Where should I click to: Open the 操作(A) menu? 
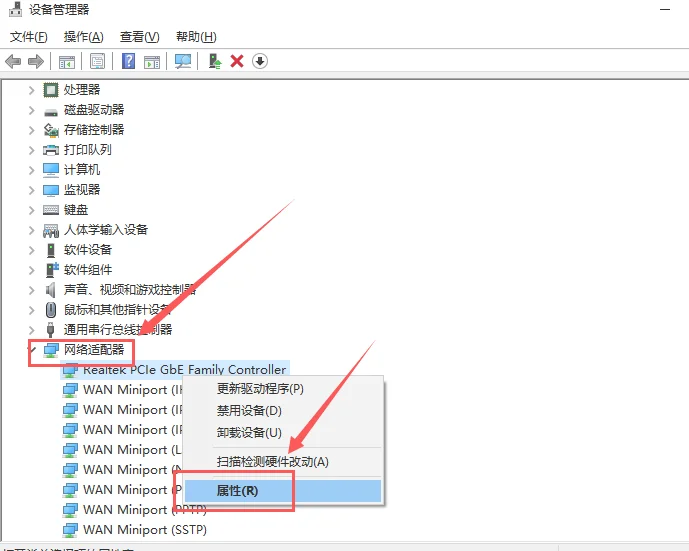click(83, 37)
